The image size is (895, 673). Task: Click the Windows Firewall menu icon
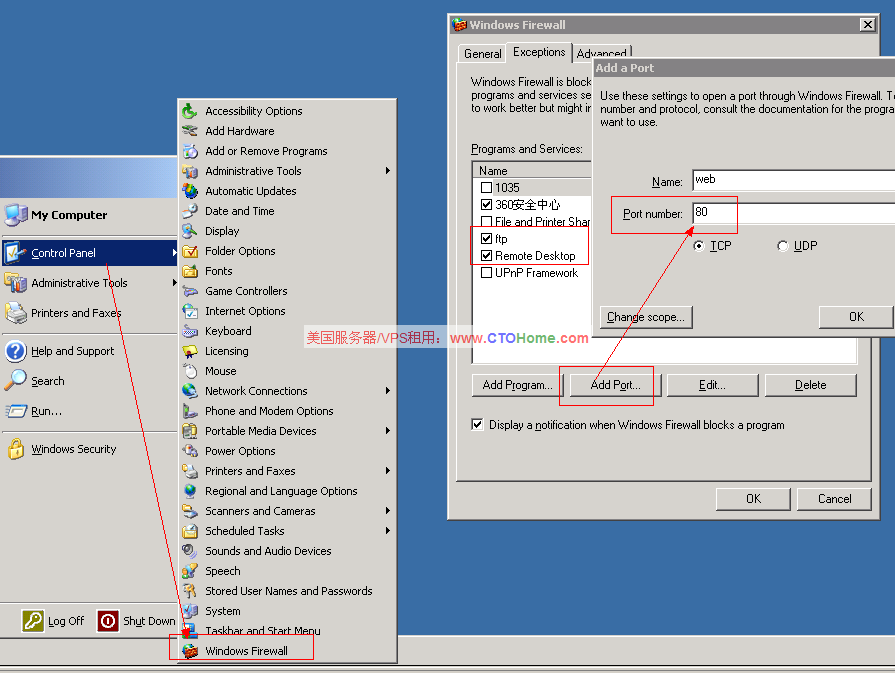[x=190, y=650]
